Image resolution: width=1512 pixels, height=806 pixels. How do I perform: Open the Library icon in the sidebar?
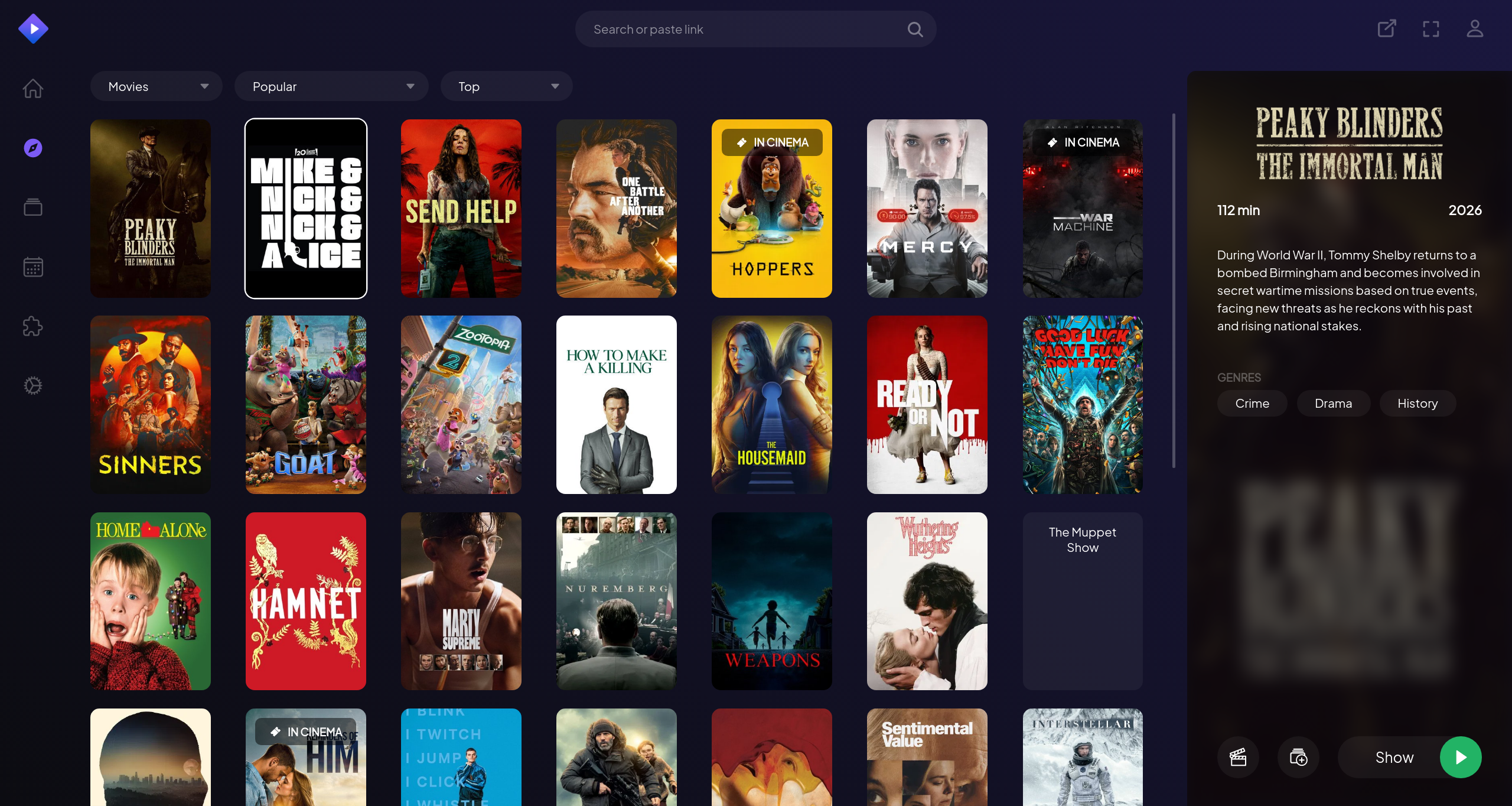coord(32,207)
